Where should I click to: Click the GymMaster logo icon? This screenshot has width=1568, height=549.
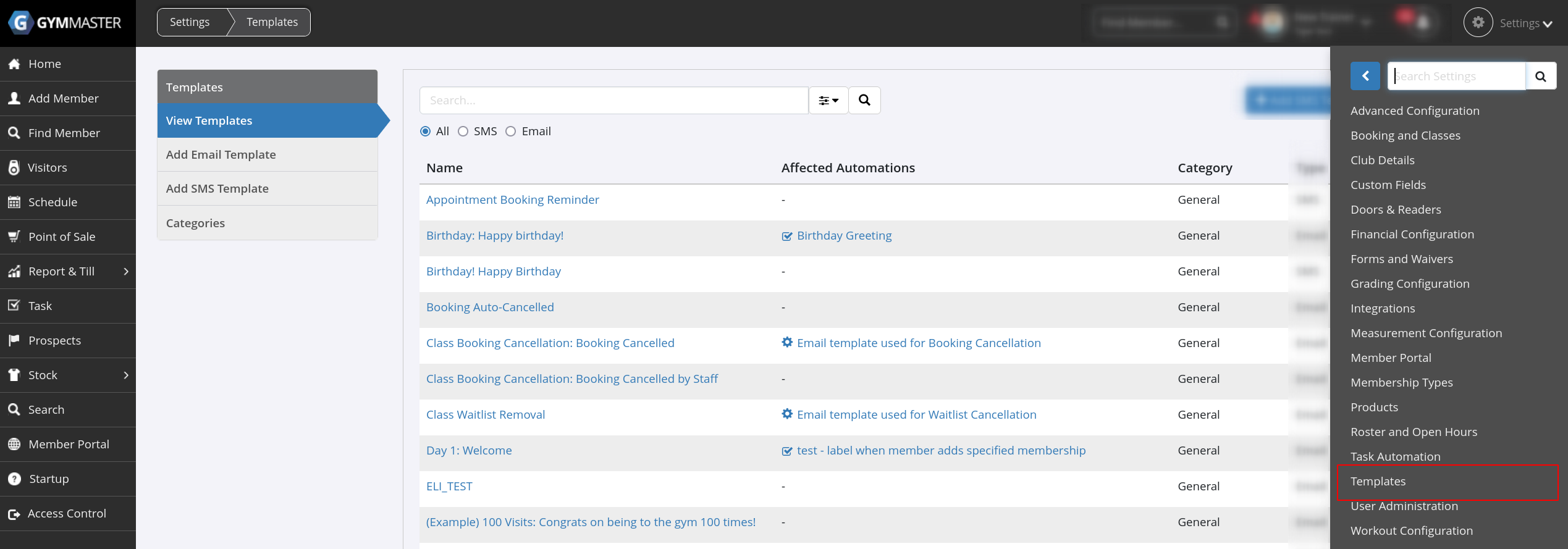pyautogui.click(x=21, y=23)
